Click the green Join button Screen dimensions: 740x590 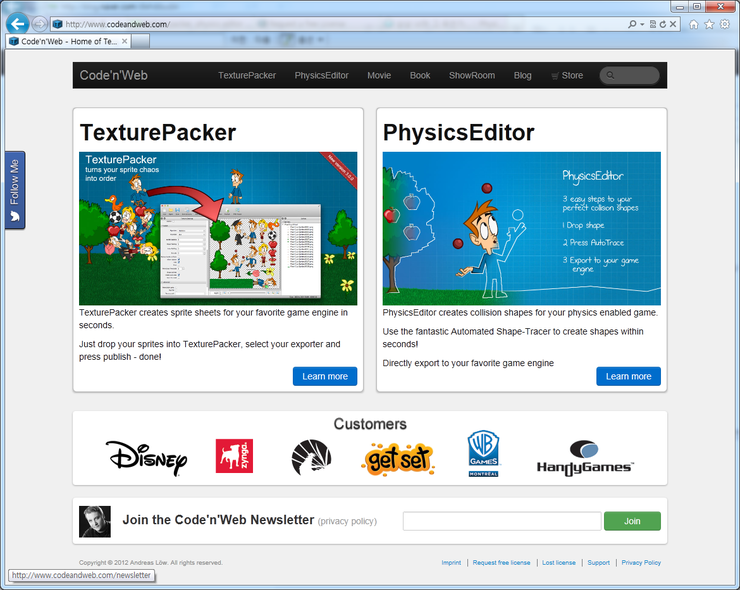[x=632, y=521]
